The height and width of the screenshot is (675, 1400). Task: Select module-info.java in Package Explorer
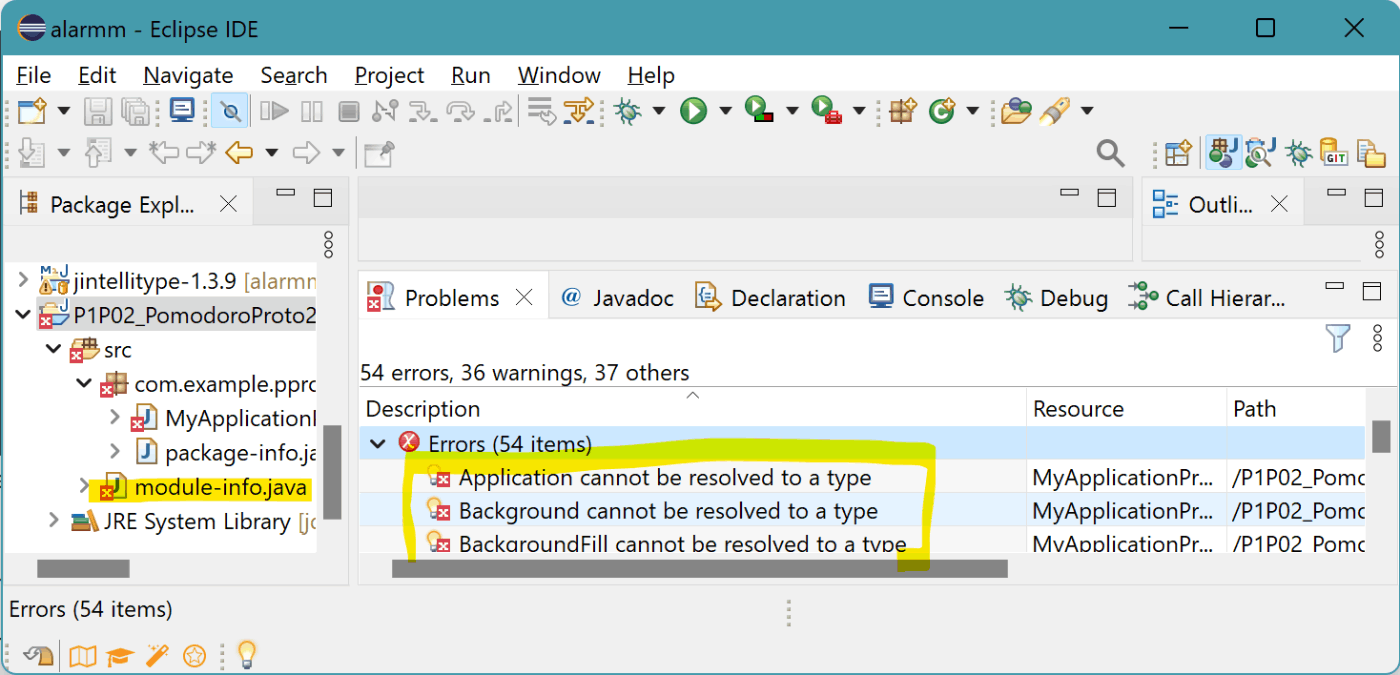point(220,487)
